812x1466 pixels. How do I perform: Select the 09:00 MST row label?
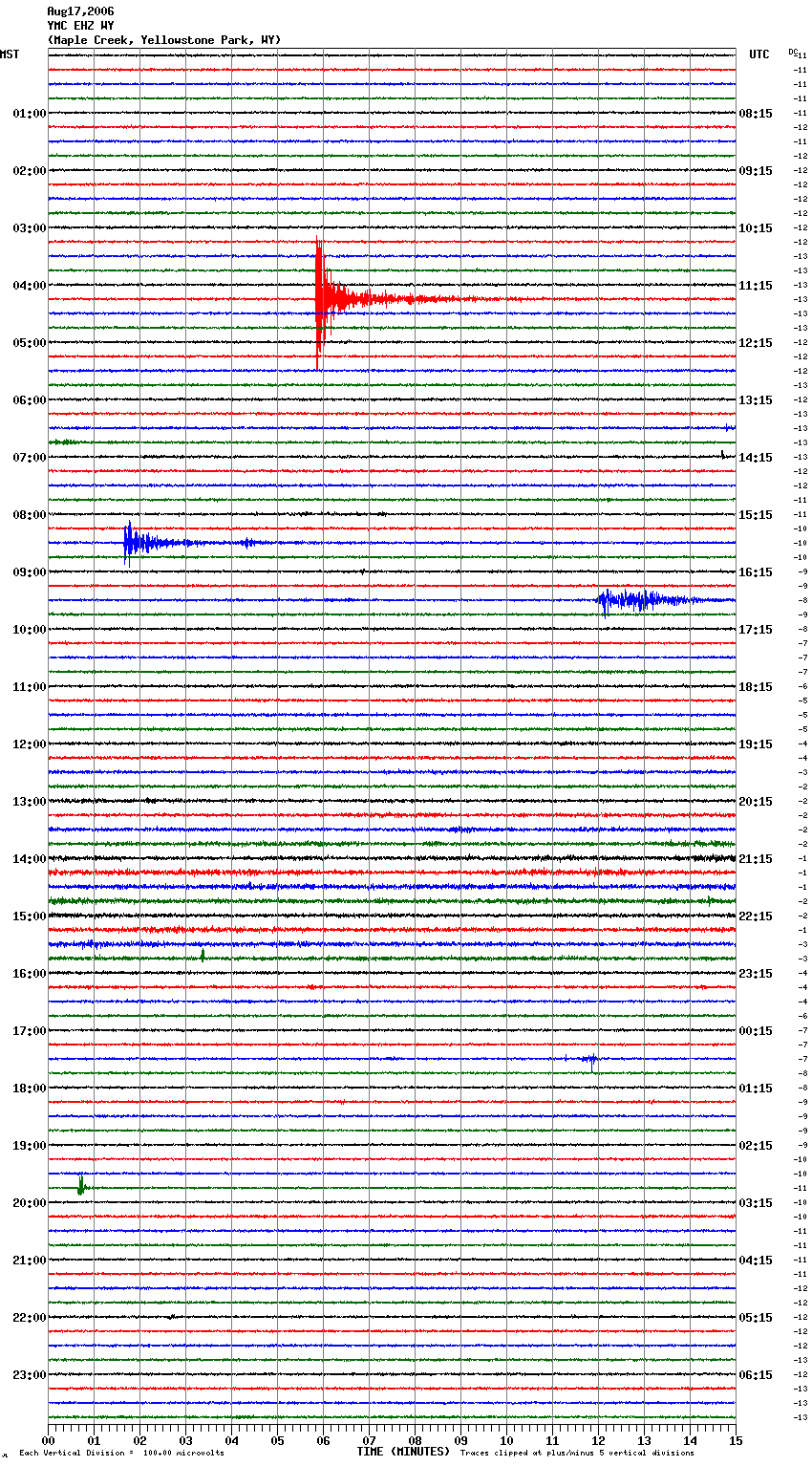(x=30, y=572)
